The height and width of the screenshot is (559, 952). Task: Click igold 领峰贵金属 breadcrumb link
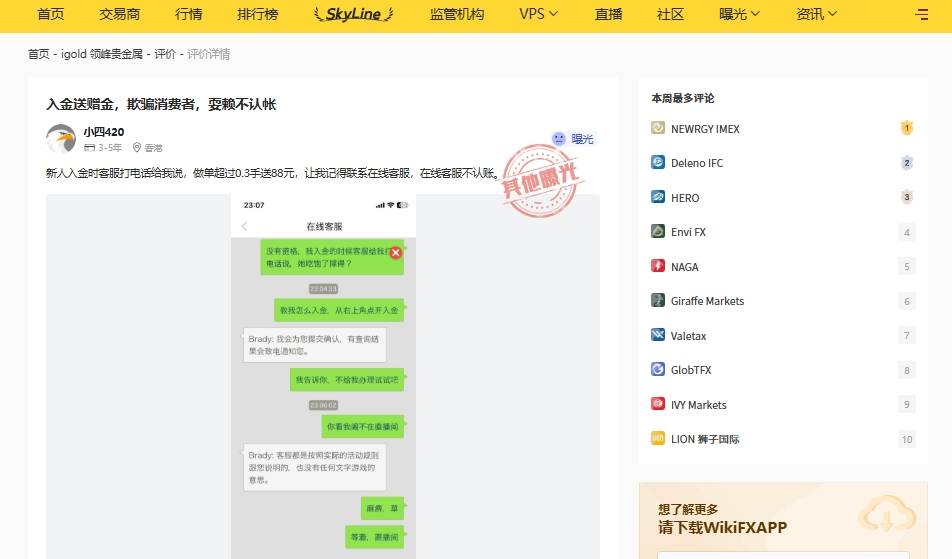[x=101, y=54]
